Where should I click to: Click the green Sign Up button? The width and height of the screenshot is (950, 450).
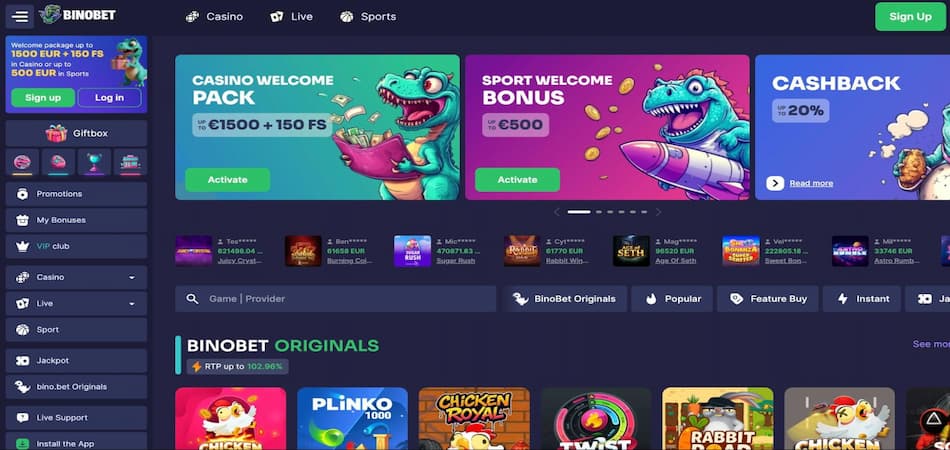[x=910, y=16]
